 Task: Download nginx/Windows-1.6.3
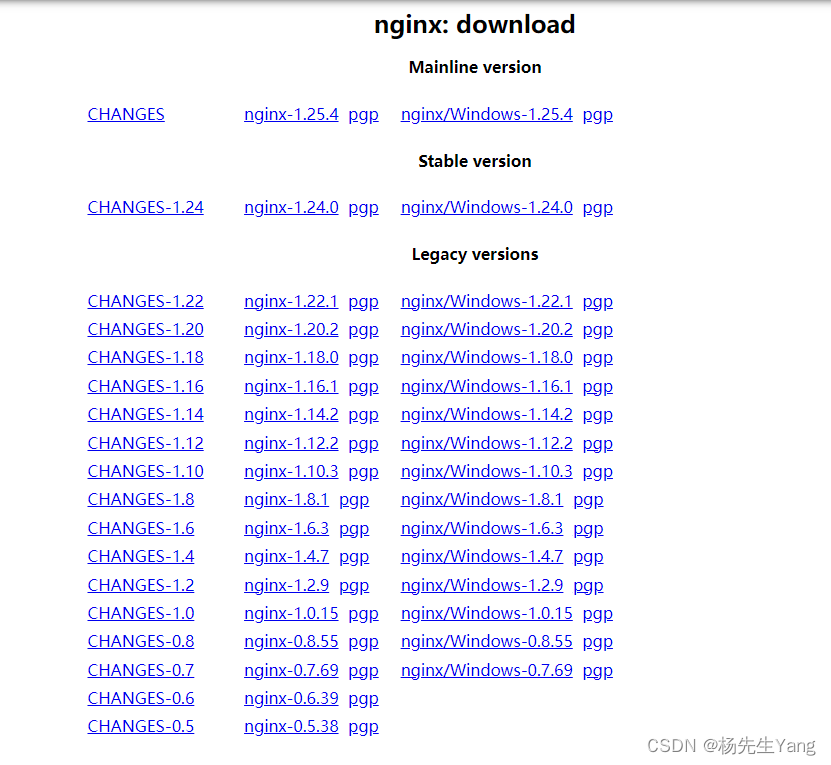click(x=482, y=529)
